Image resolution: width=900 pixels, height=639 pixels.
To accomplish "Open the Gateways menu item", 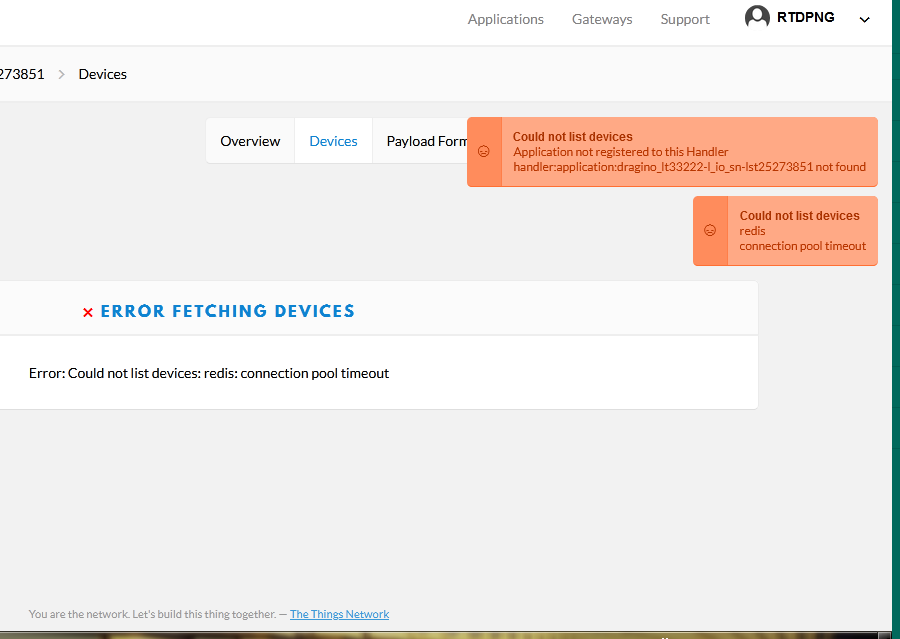I will tap(602, 19).
